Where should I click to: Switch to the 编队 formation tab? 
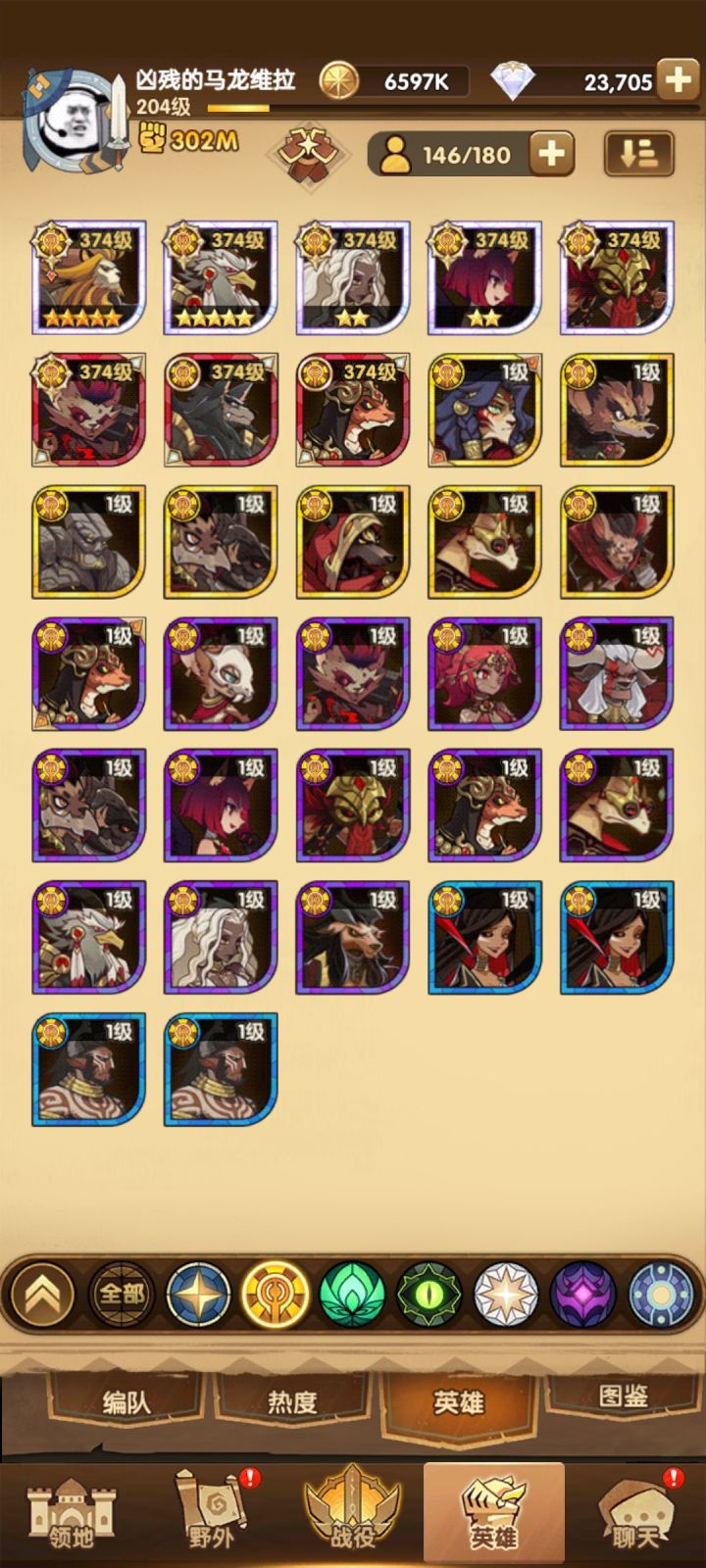126,1401
